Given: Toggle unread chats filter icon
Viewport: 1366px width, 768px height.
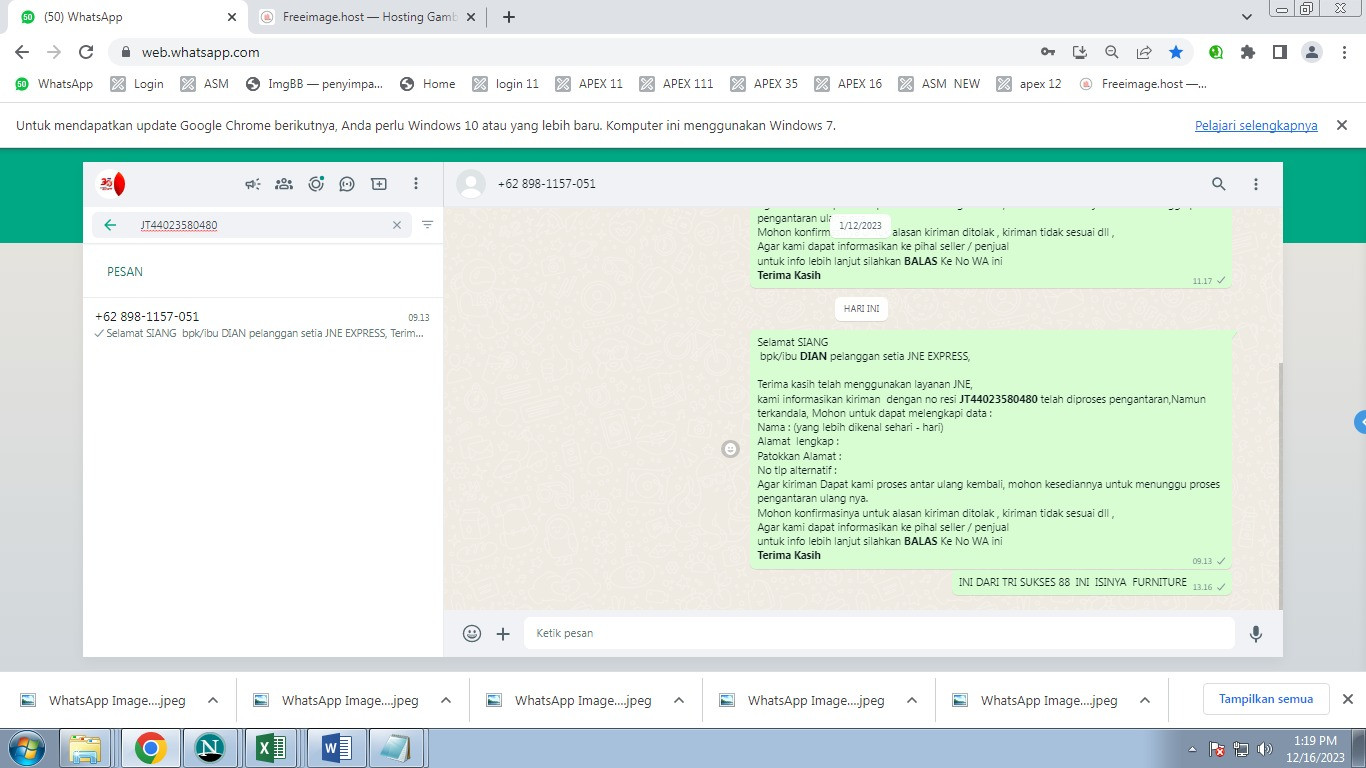Looking at the screenshot, I should coord(427,225).
